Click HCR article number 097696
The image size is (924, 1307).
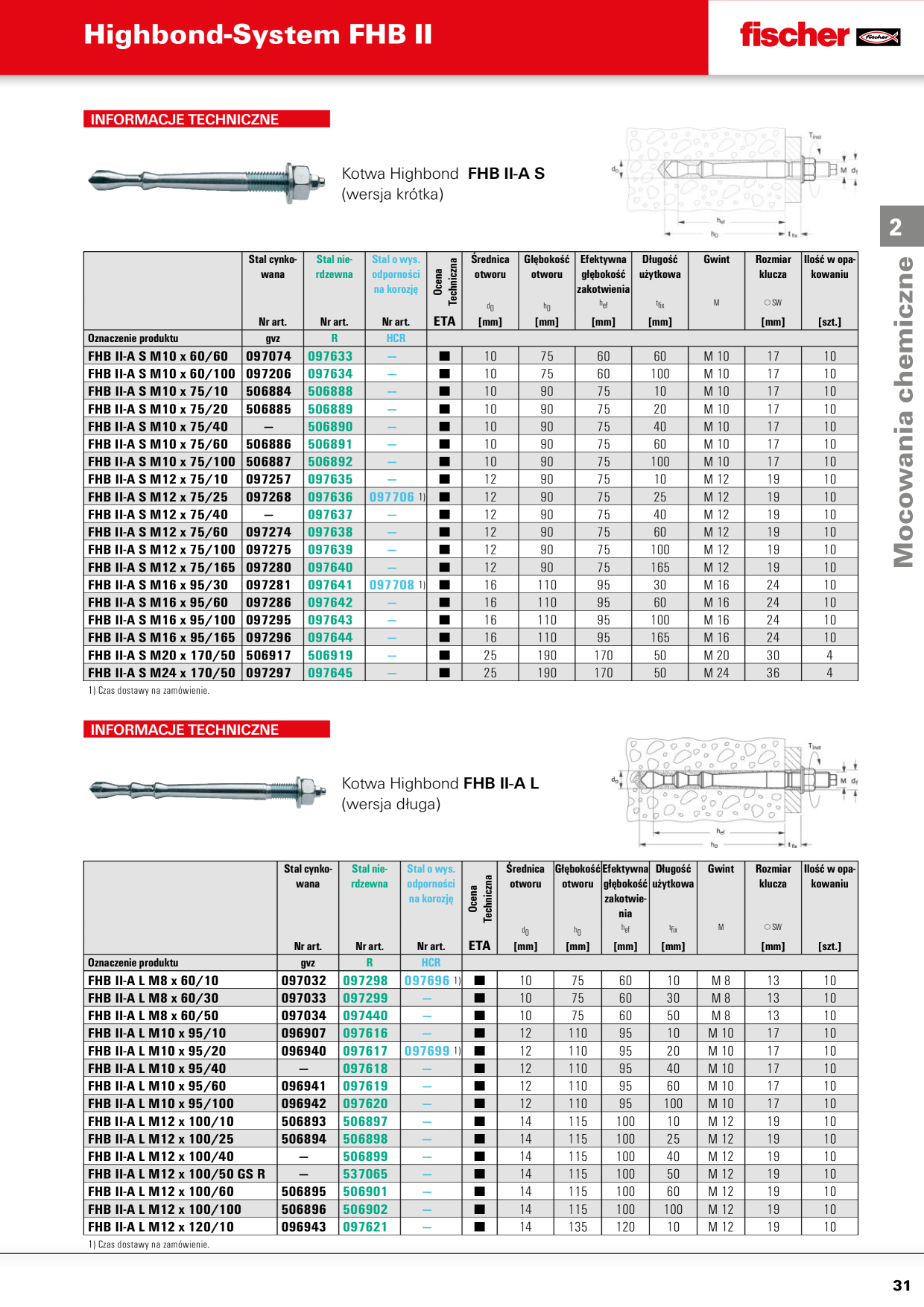pyautogui.click(x=427, y=981)
